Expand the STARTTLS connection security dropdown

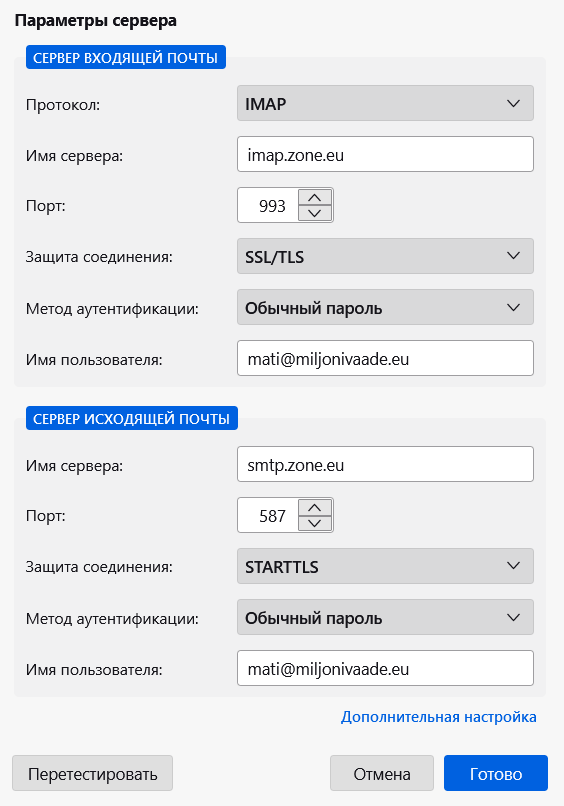pos(385,566)
